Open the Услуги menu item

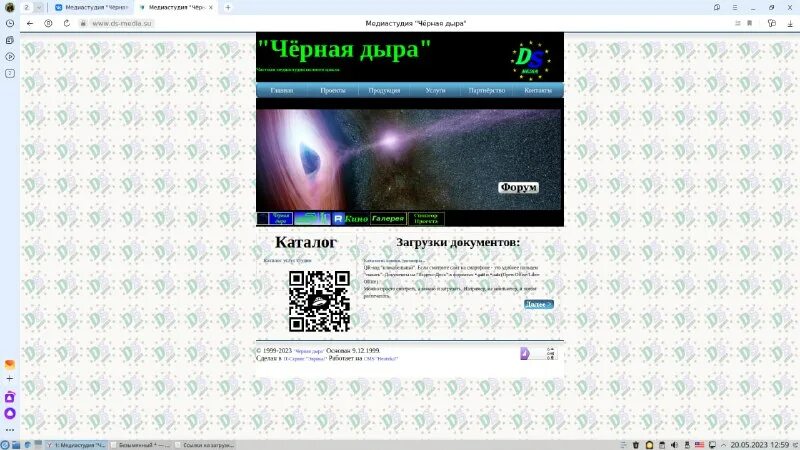(435, 90)
